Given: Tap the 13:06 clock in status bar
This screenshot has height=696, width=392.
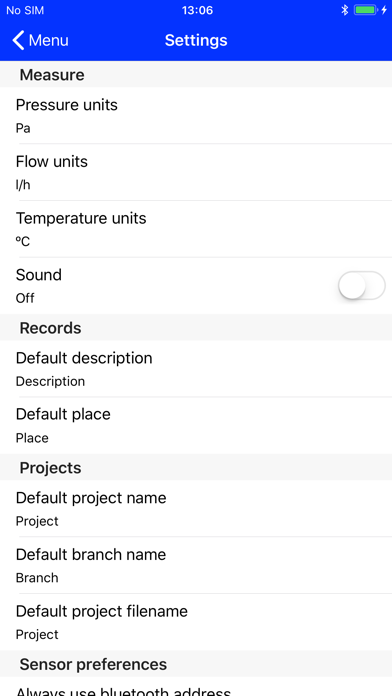Looking at the screenshot, I should pyautogui.click(x=197, y=10).
